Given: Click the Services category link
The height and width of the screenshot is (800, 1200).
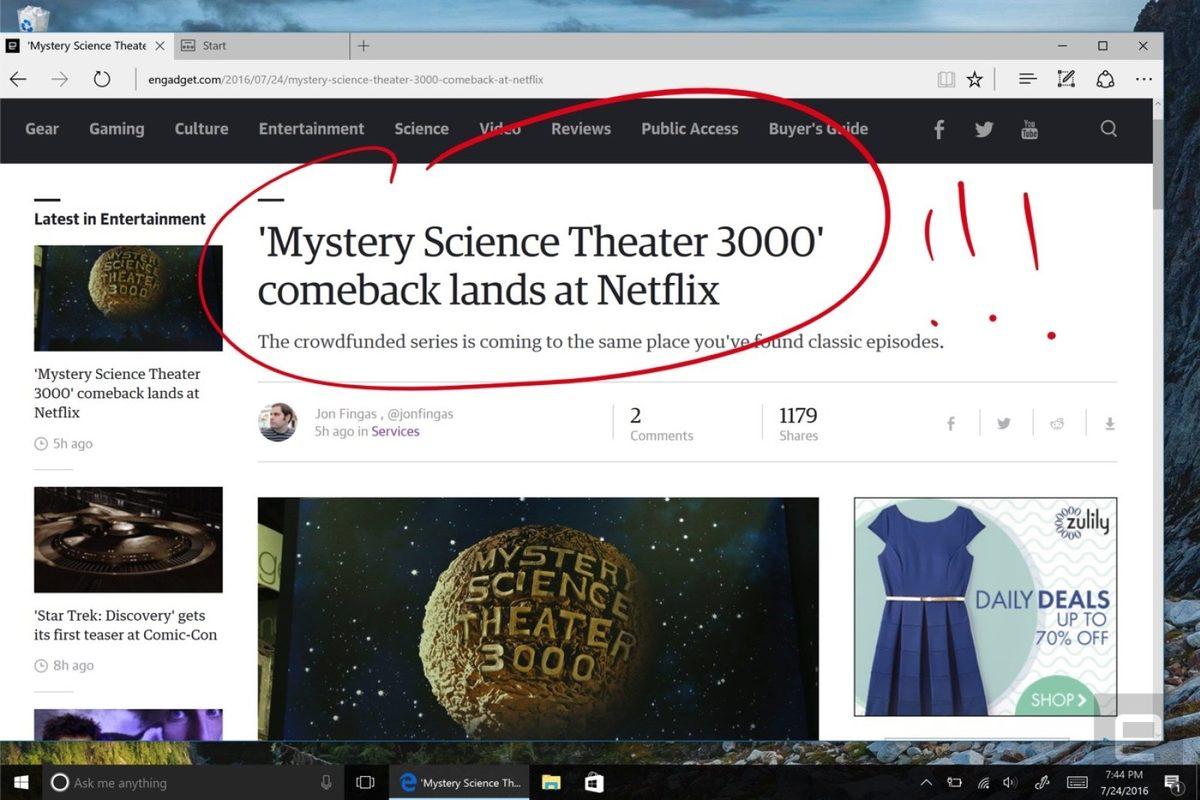Looking at the screenshot, I should click(x=395, y=431).
